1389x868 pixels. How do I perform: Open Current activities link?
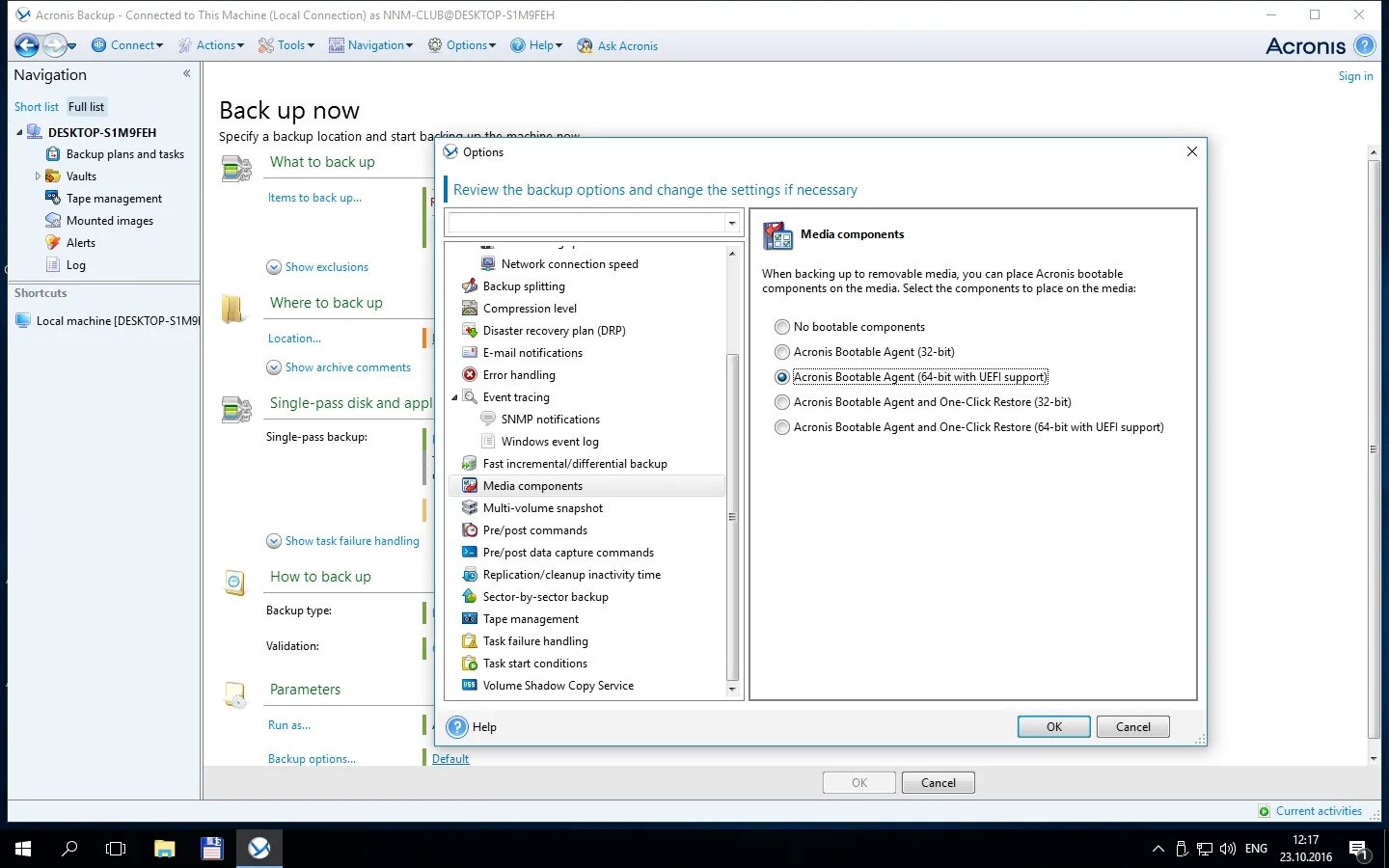coord(1319,811)
